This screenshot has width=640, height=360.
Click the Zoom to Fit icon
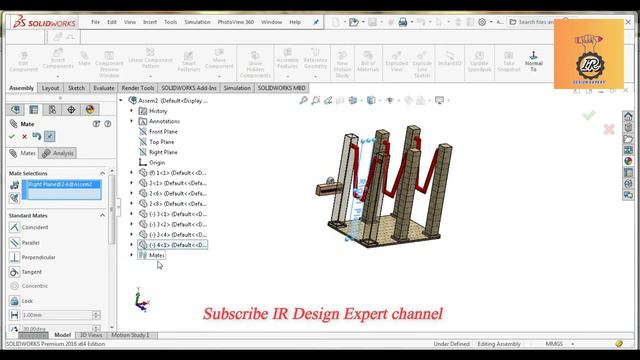303,100
